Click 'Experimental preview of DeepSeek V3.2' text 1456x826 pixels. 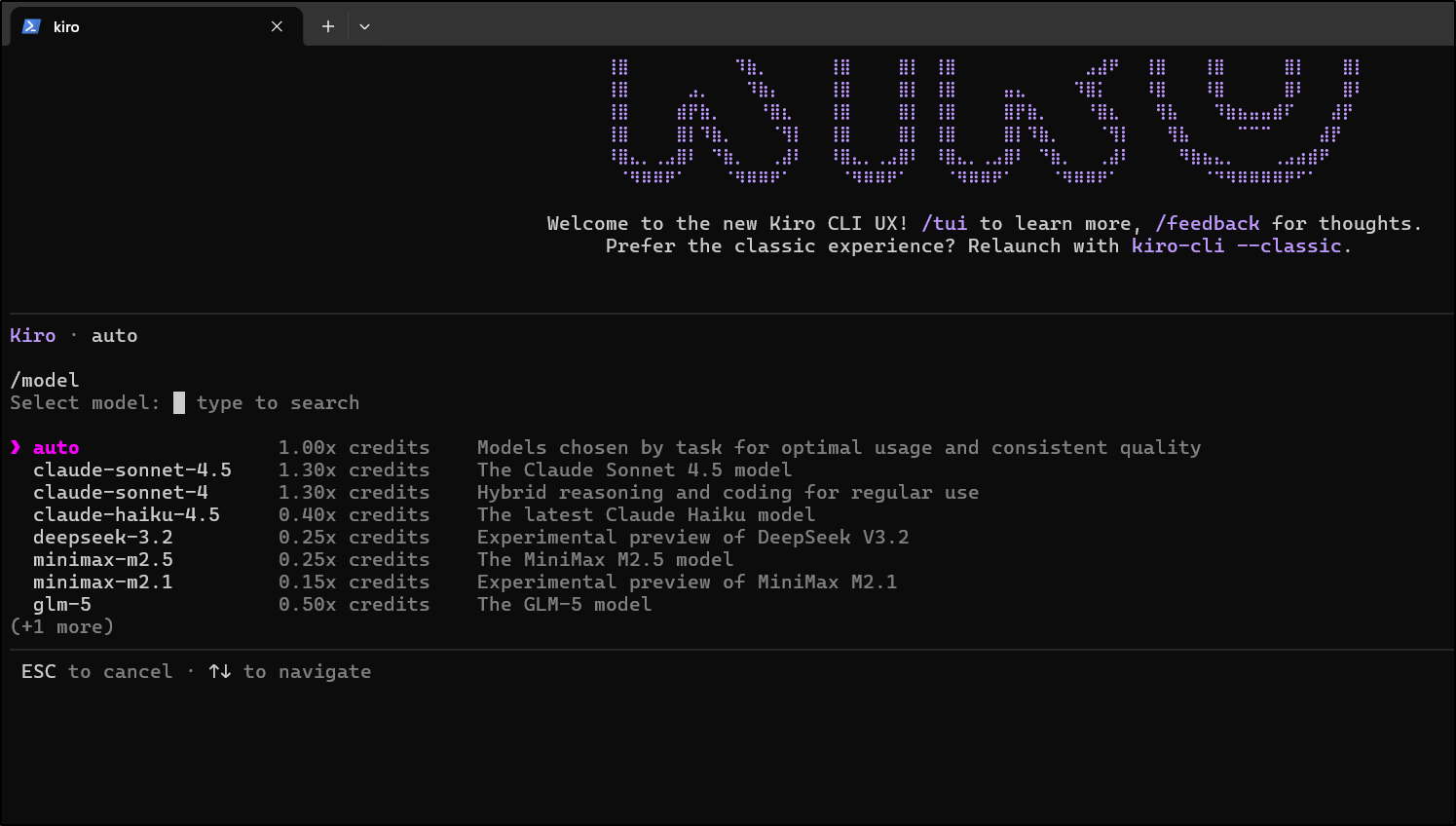click(x=693, y=538)
